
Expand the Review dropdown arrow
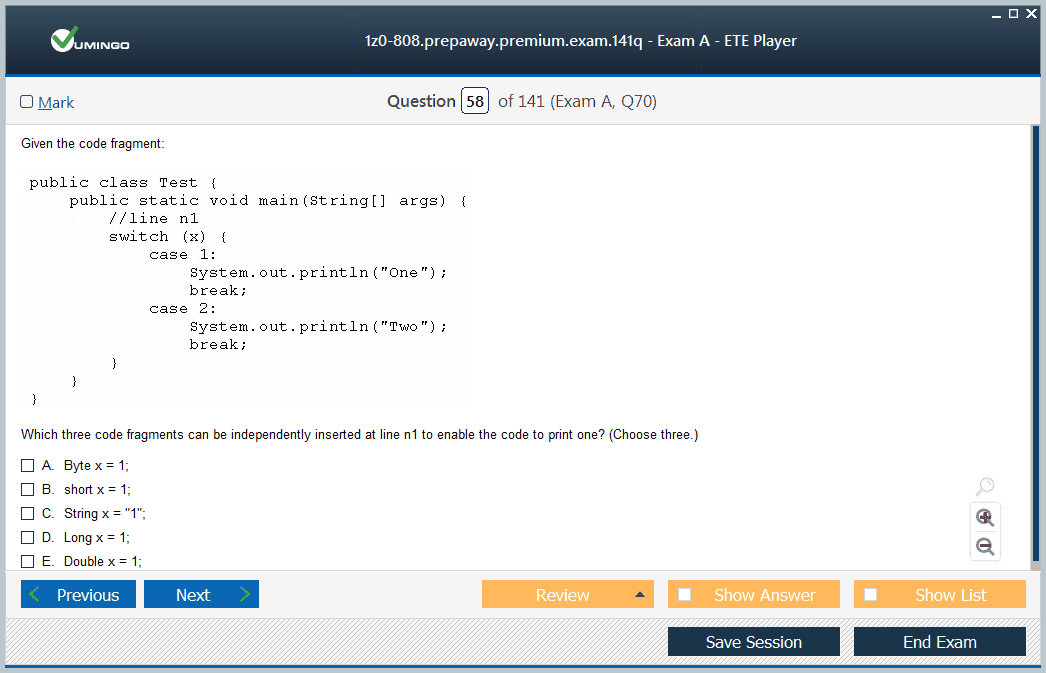coord(639,595)
